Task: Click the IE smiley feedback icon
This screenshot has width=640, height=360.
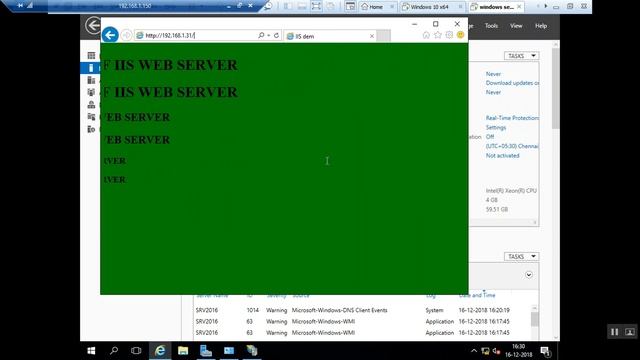Action: pos(460,35)
